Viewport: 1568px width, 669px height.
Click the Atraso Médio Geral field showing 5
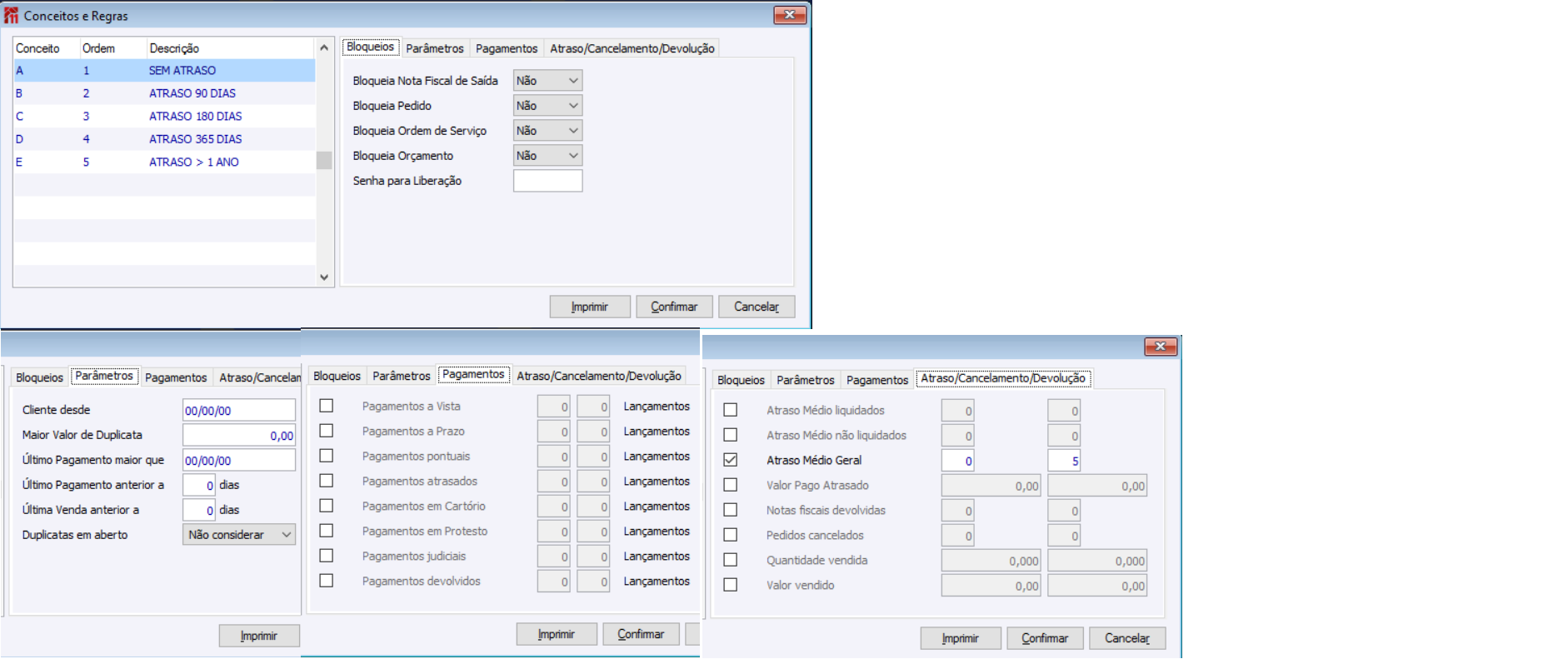(1064, 461)
